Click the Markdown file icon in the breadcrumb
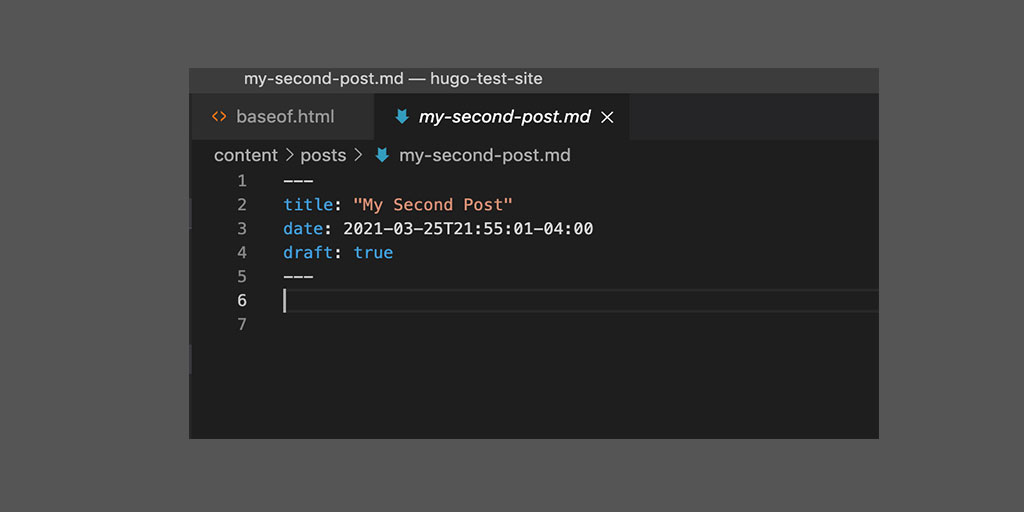The image size is (1024, 512). [382, 156]
